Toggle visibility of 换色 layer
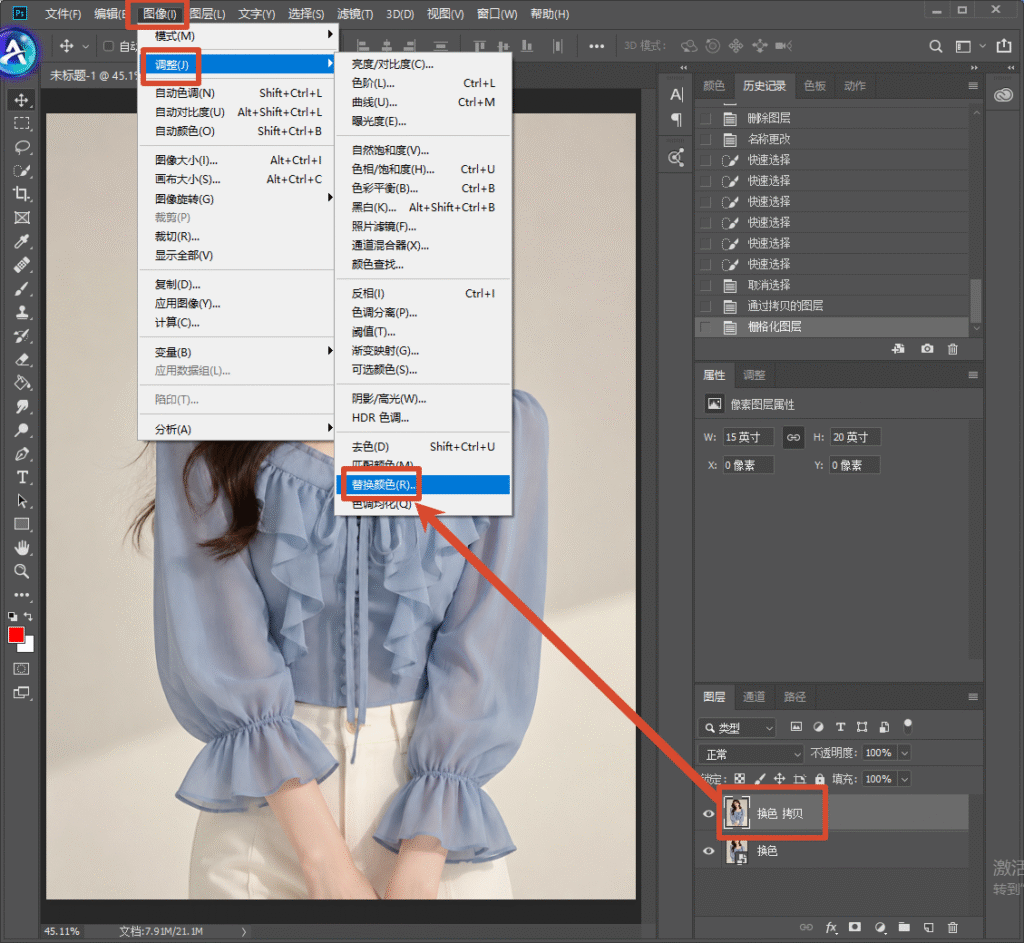This screenshot has height=943, width=1024. (x=708, y=851)
